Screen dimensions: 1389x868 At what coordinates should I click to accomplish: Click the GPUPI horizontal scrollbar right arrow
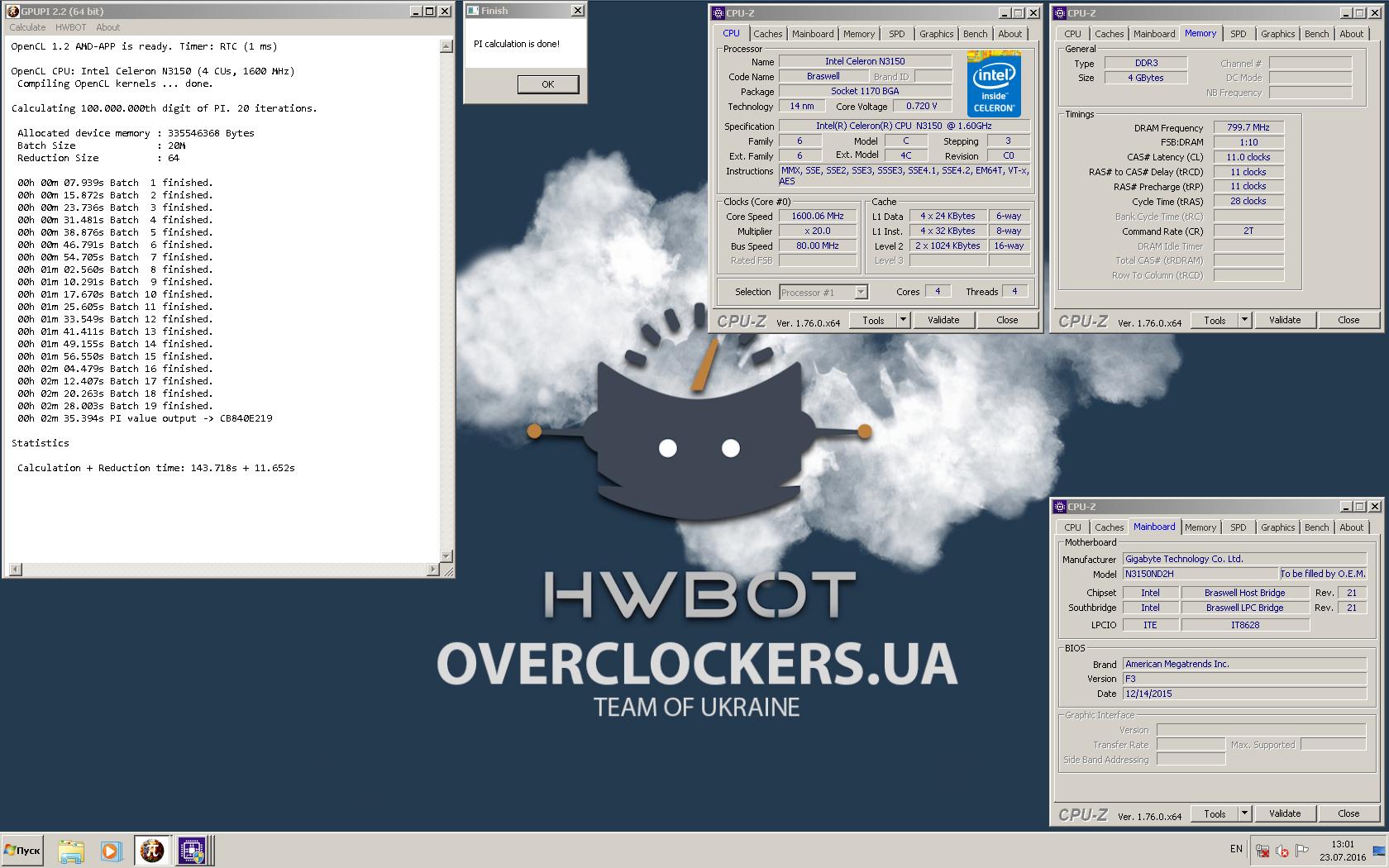tap(433, 570)
